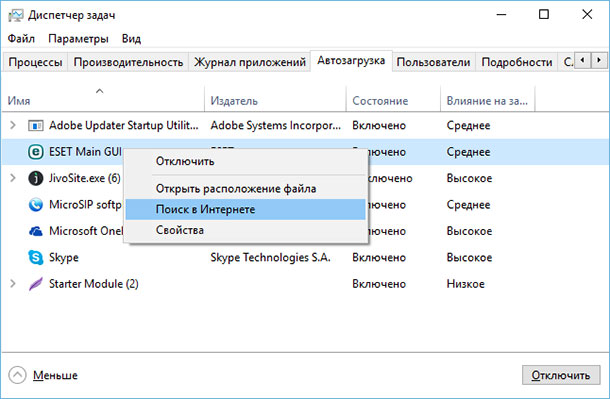The height and width of the screenshot is (399, 610).
Task: Click the Skype app icon
Action: coord(35,257)
